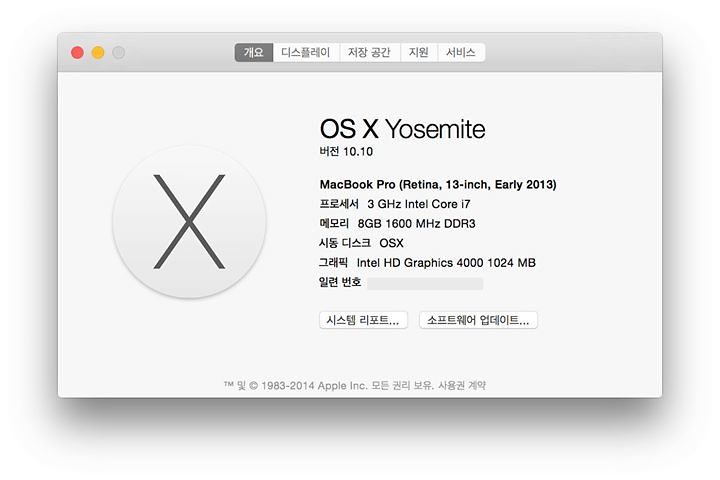Click the 시스템 리포트... button

pyautogui.click(x=363, y=320)
